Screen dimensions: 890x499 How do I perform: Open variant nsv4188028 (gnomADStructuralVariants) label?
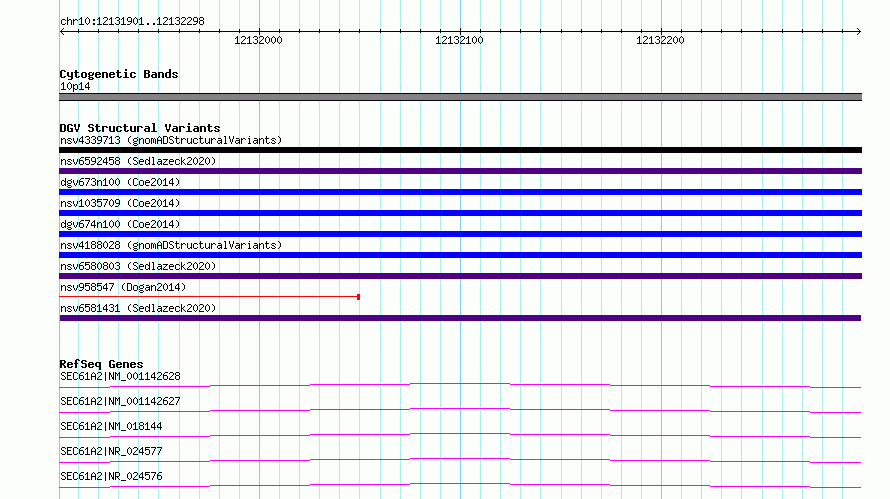171,245
